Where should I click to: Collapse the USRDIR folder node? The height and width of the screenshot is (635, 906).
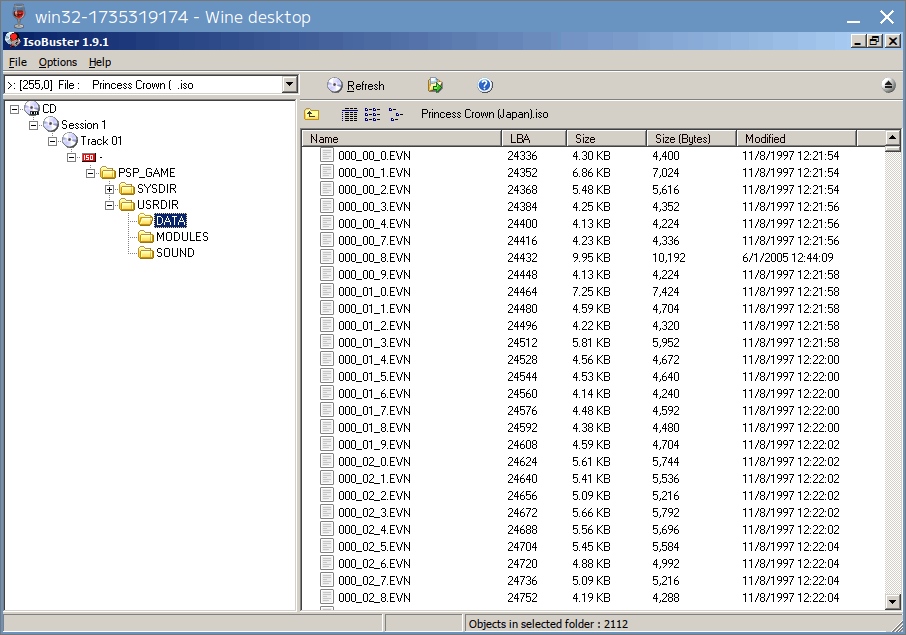pyautogui.click(x=110, y=205)
